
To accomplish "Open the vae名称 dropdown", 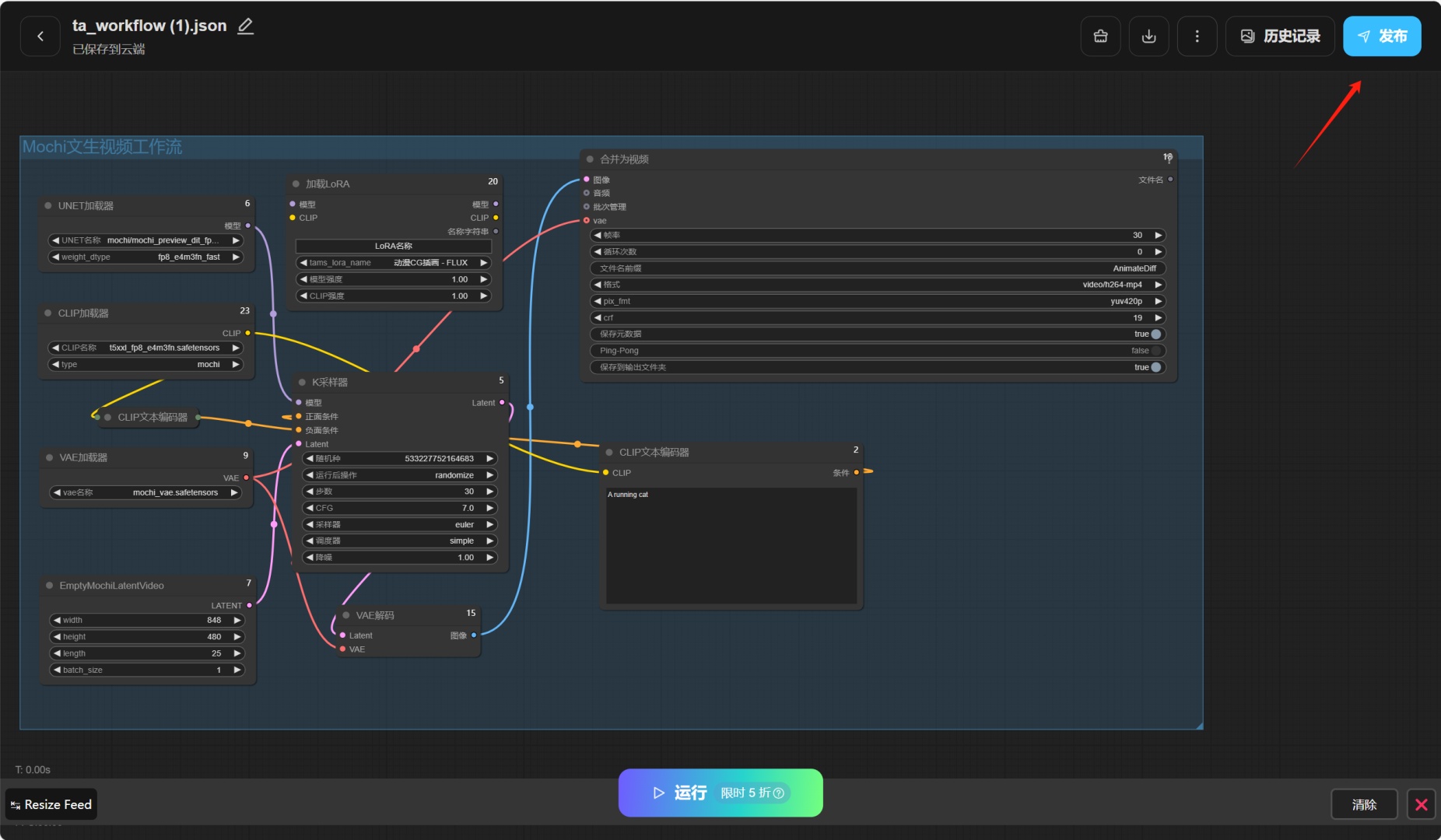I will [146, 492].
